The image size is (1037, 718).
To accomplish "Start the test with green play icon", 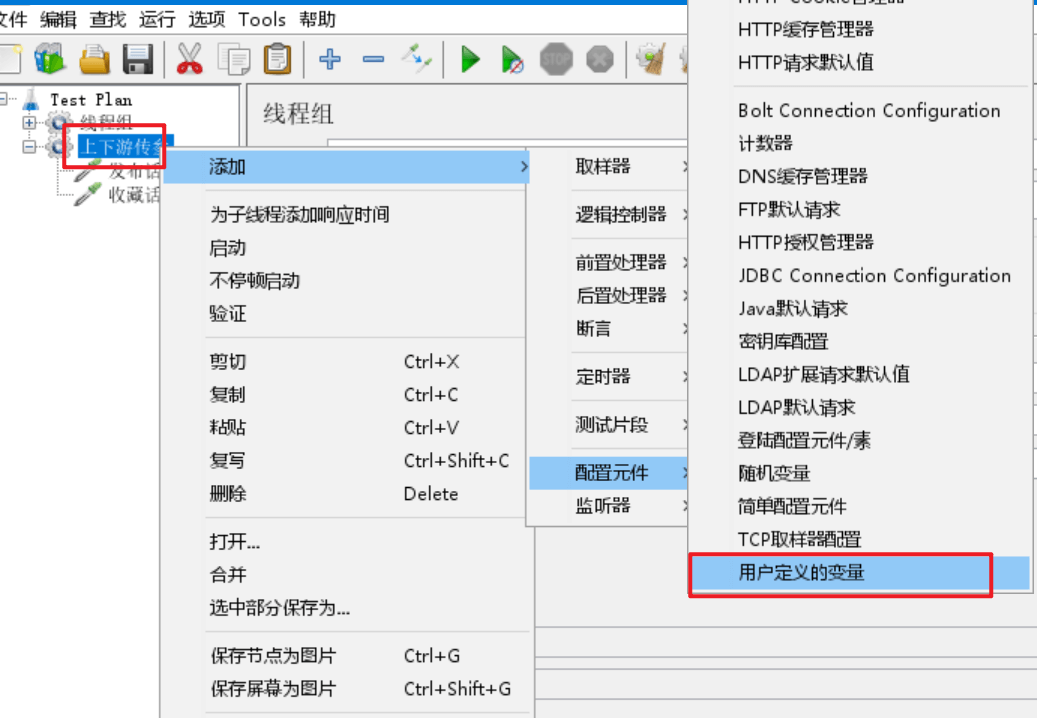I will pos(470,60).
